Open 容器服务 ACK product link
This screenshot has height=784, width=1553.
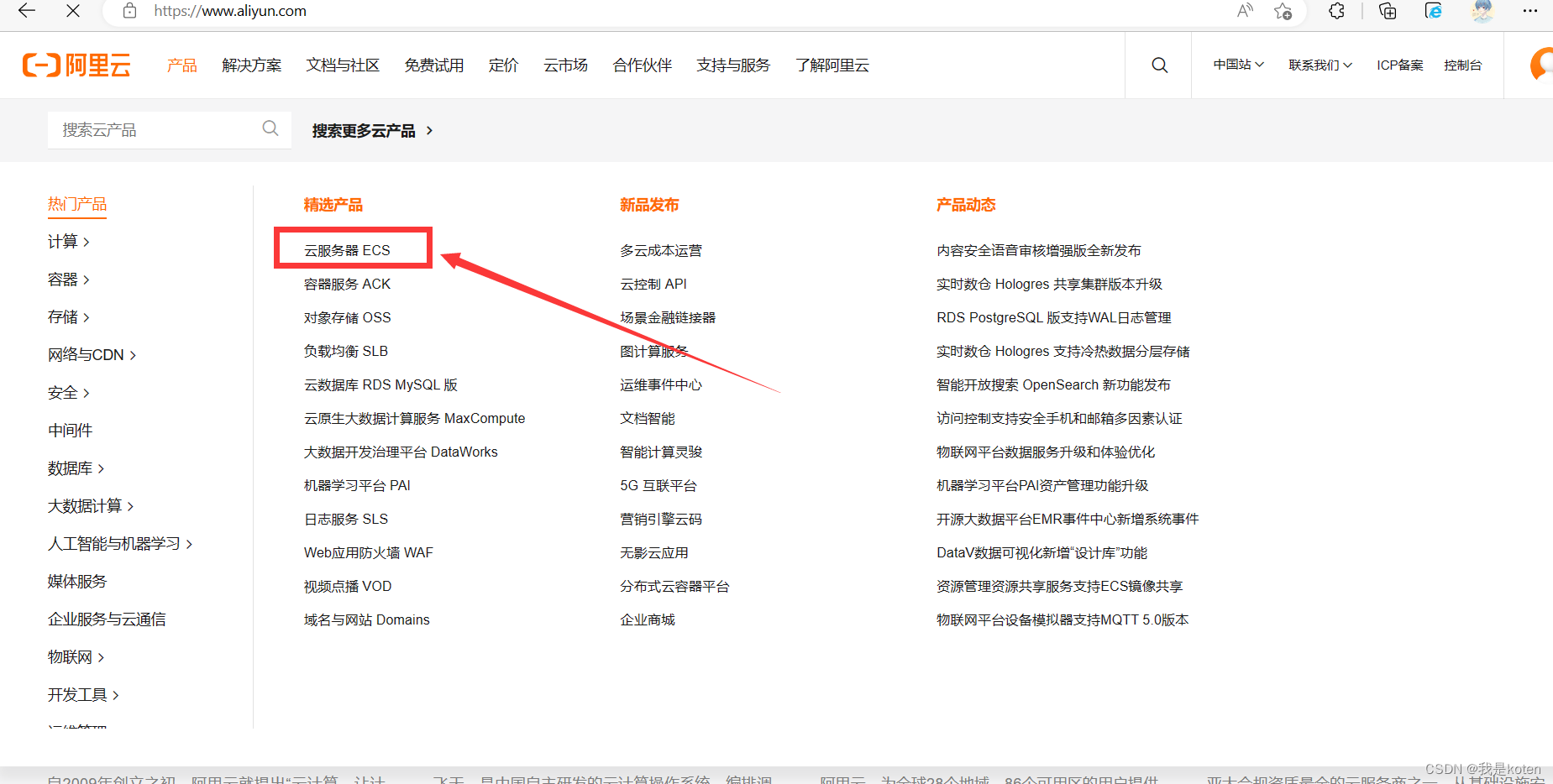tap(347, 284)
